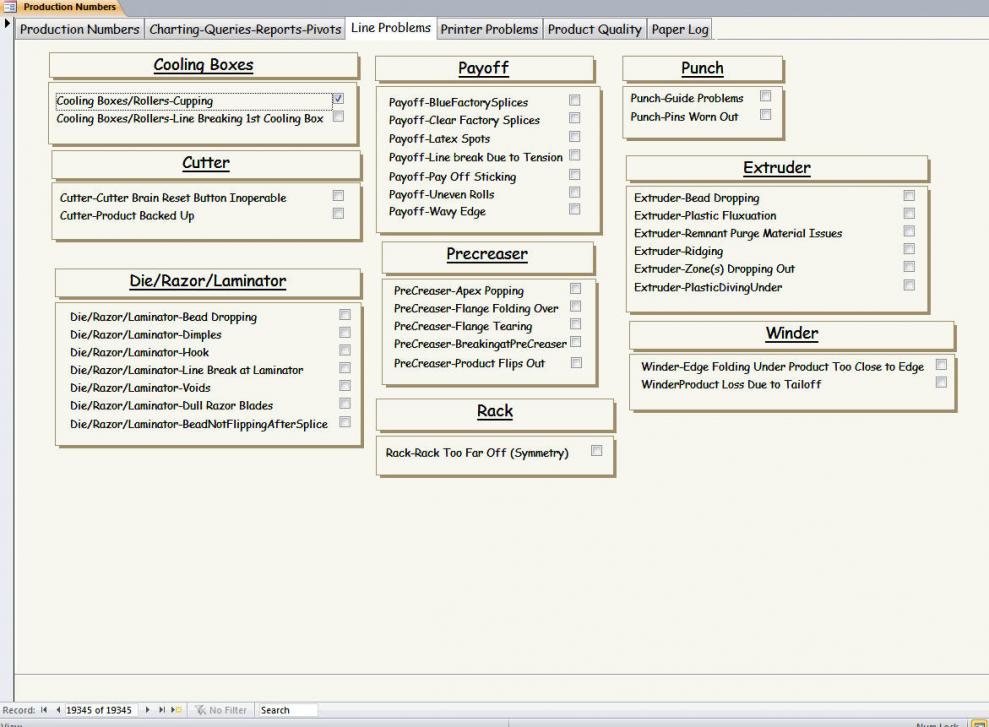Select the Line Problems tab
The image size is (989, 727).
coord(391,28)
